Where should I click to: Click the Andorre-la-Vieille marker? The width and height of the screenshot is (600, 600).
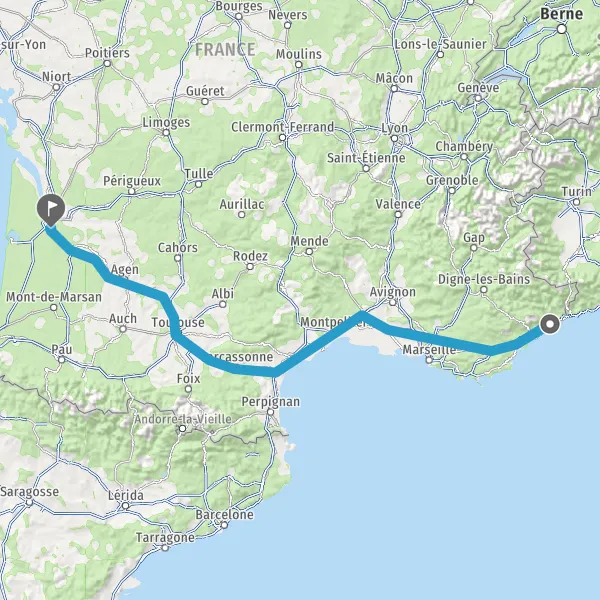click(x=183, y=429)
